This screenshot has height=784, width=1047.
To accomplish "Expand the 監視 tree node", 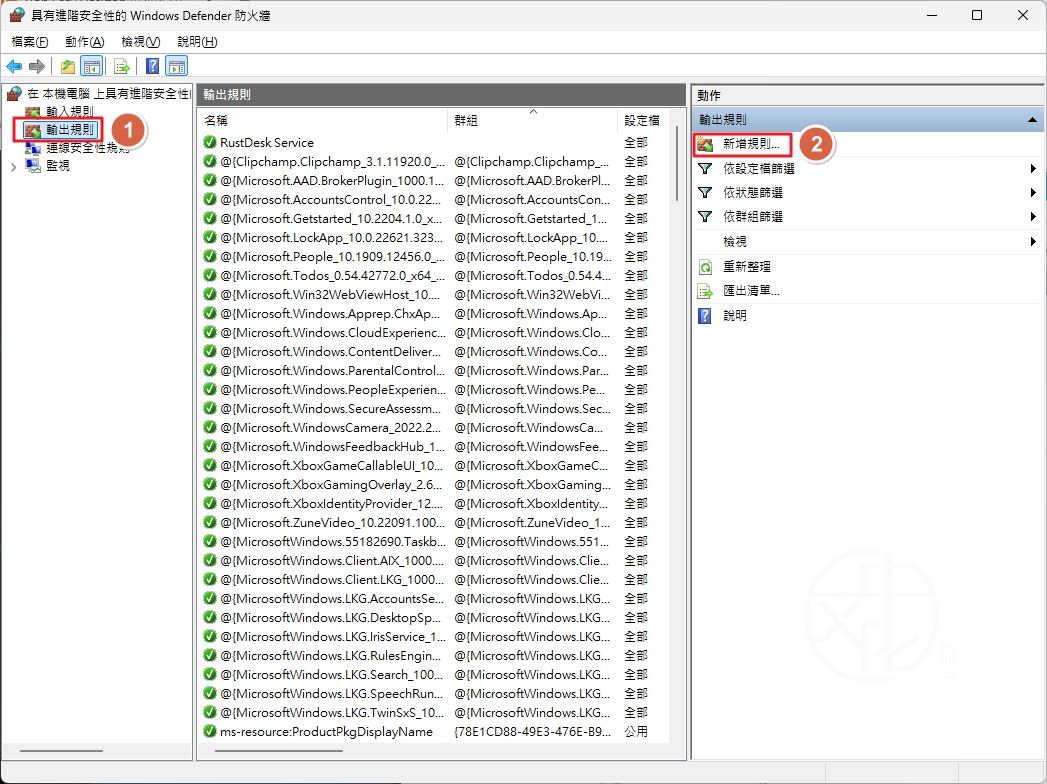I will coord(13,166).
